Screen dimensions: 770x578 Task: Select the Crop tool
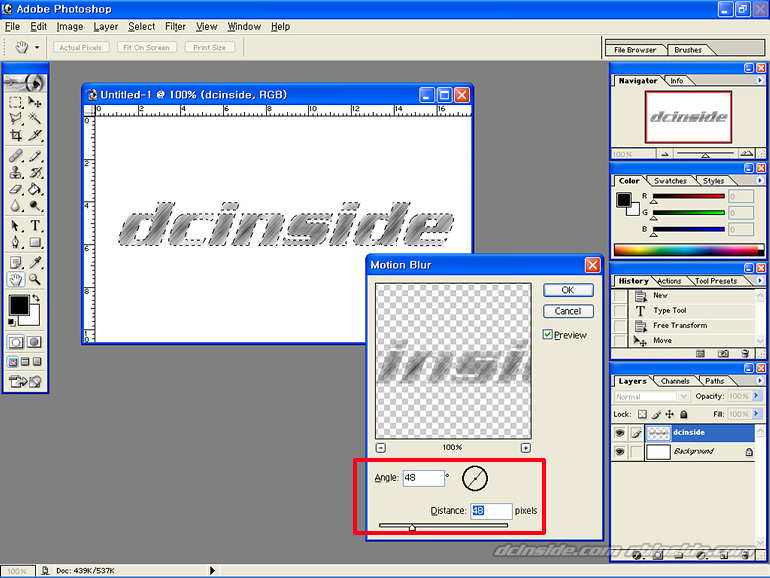[16, 135]
